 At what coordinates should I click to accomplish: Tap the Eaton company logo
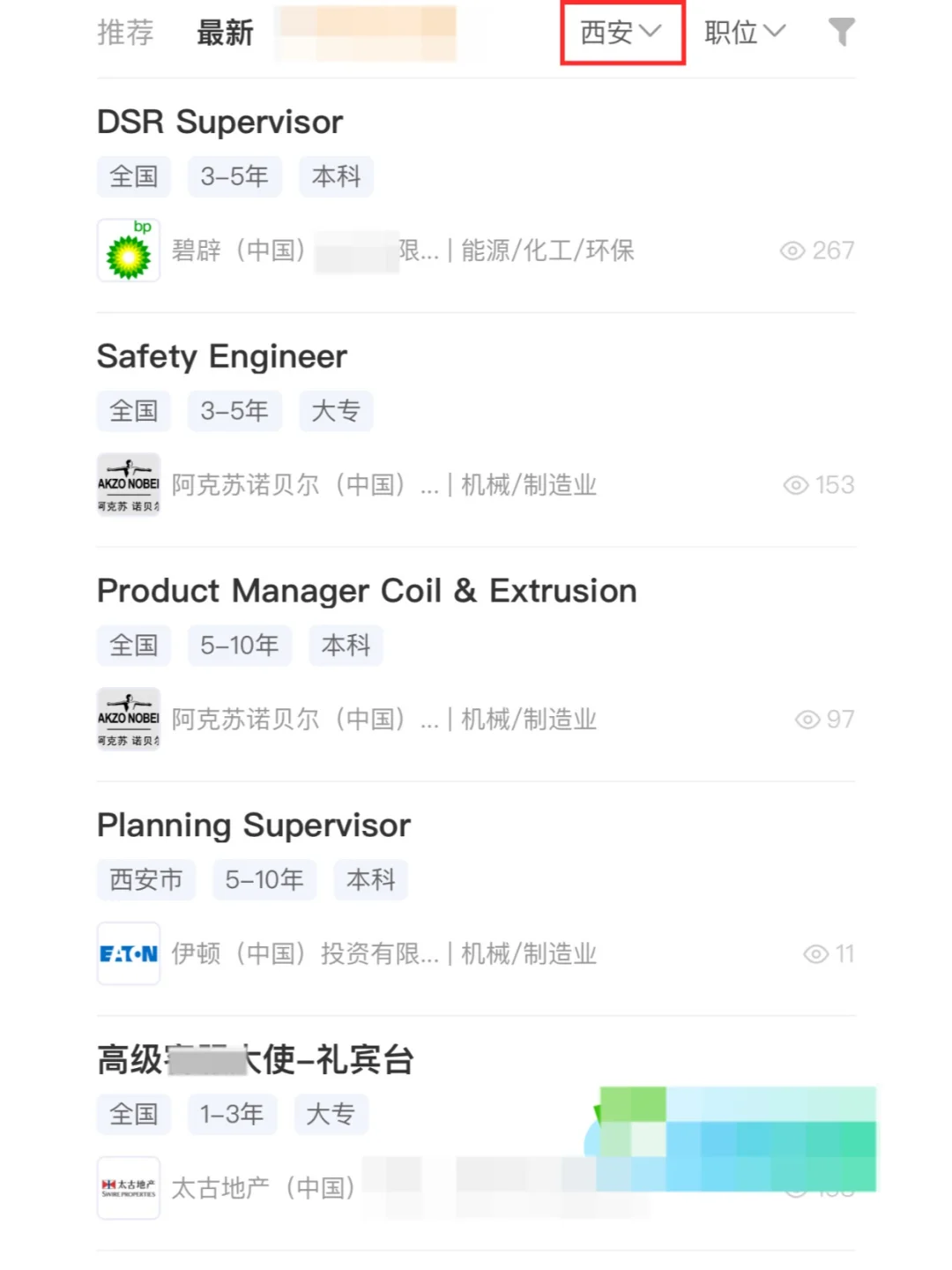click(129, 953)
